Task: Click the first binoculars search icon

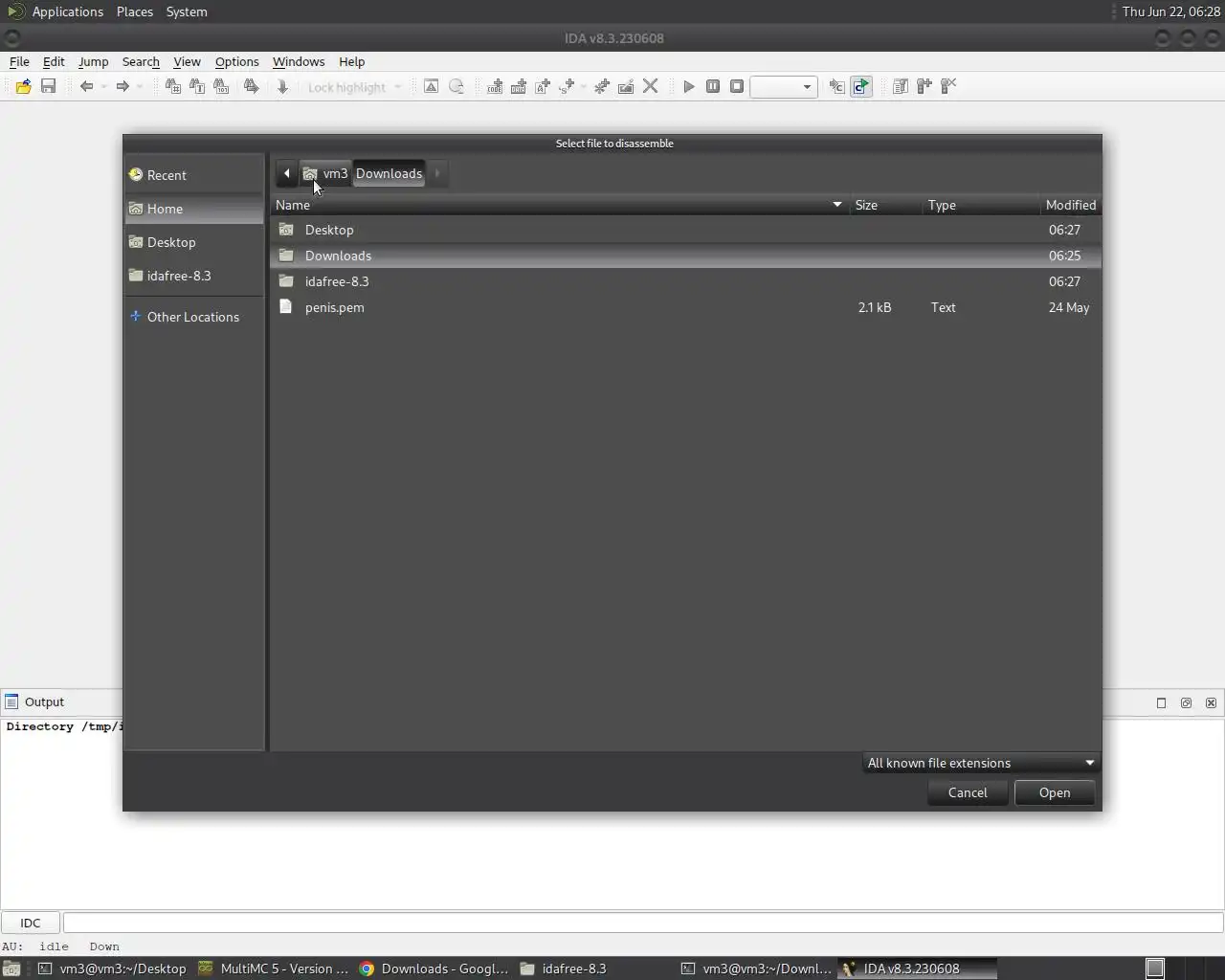Action: [x=172, y=86]
